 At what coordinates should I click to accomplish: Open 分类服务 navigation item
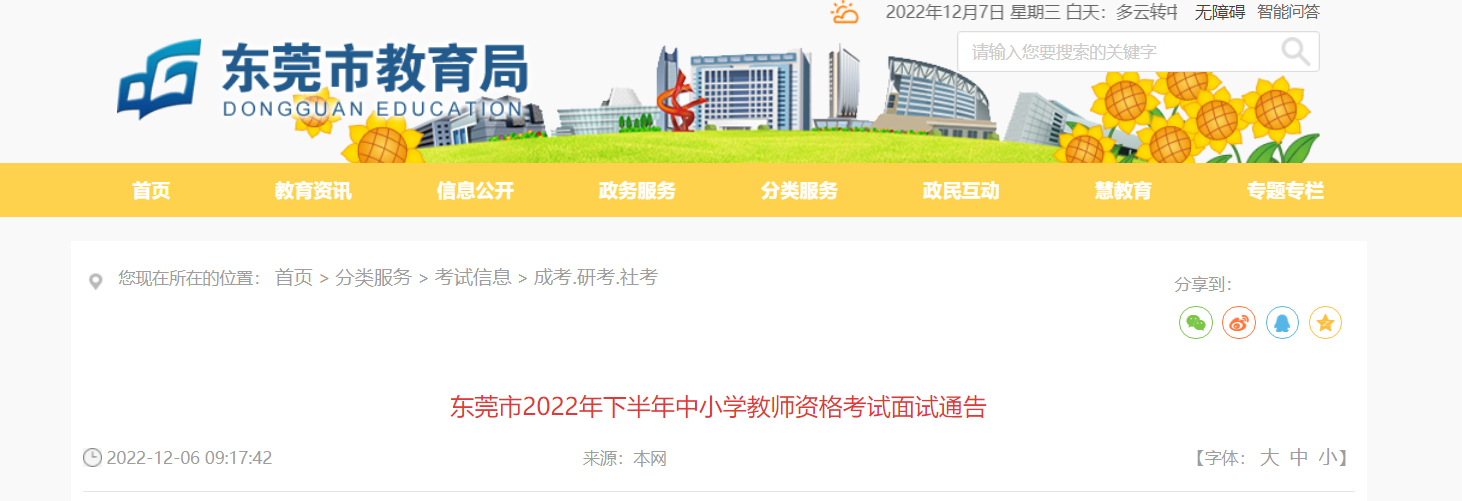click(x=799, y=191)
